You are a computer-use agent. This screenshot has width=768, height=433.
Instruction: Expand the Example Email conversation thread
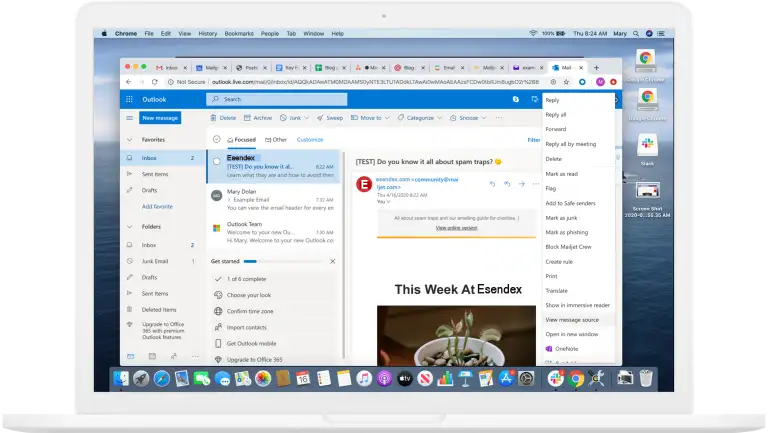coord(229,200)
